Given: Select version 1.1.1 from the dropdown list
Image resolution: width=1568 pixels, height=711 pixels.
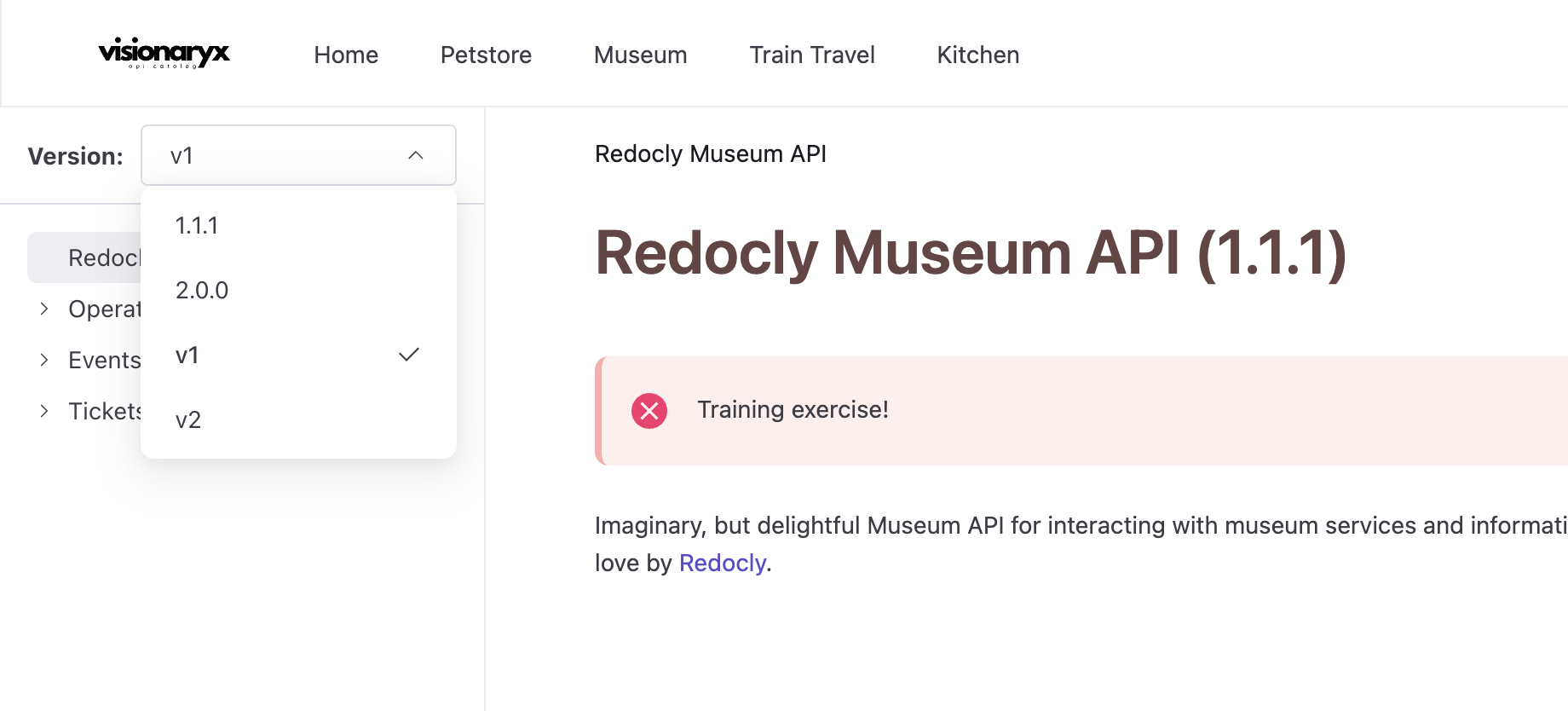Looking at the screenshot, I should (x=197, y=225).
